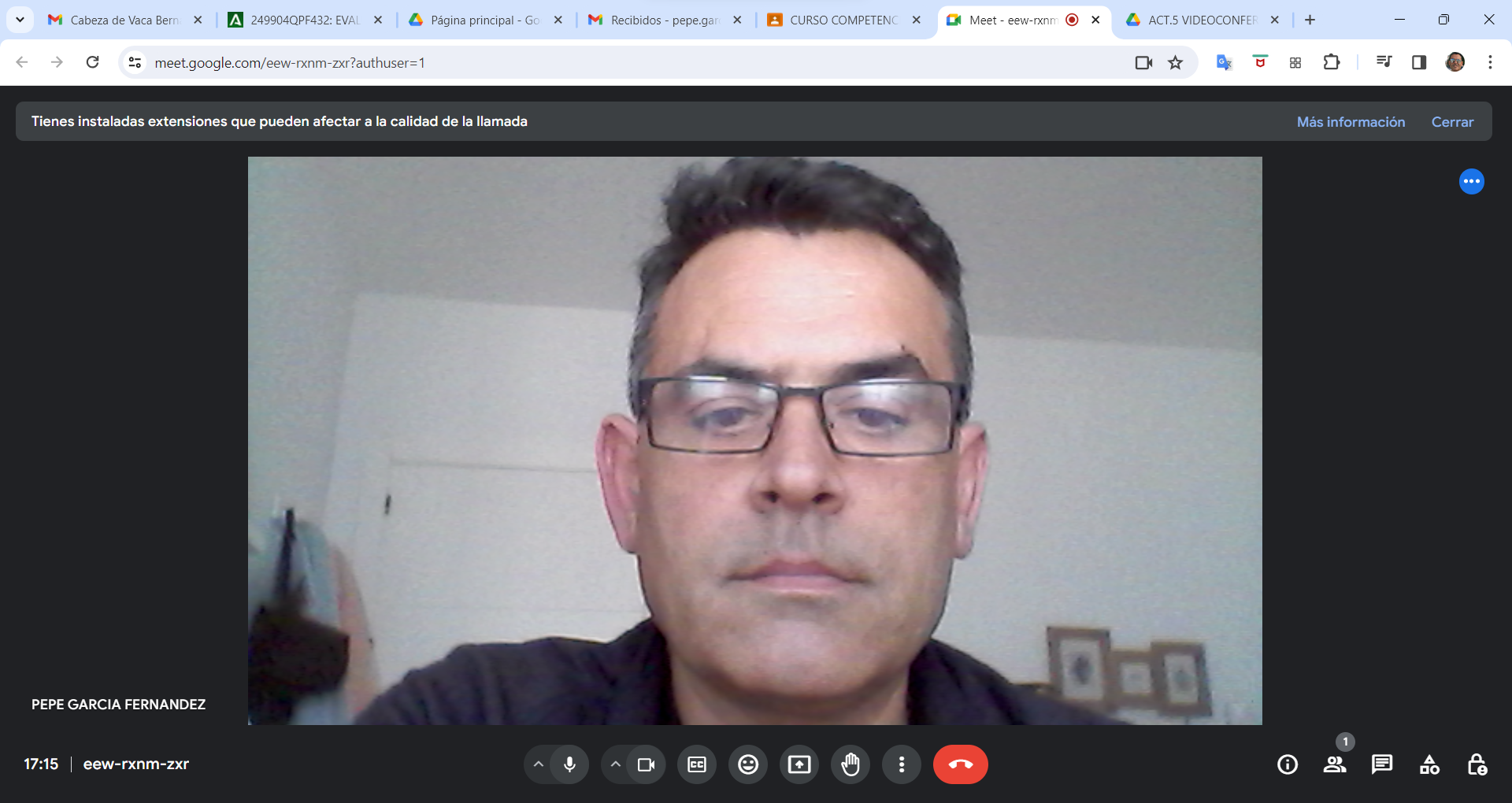This screenshot has height=803, width=1512.
Task: Open meeting details info icon
Action: [1288, 764]
